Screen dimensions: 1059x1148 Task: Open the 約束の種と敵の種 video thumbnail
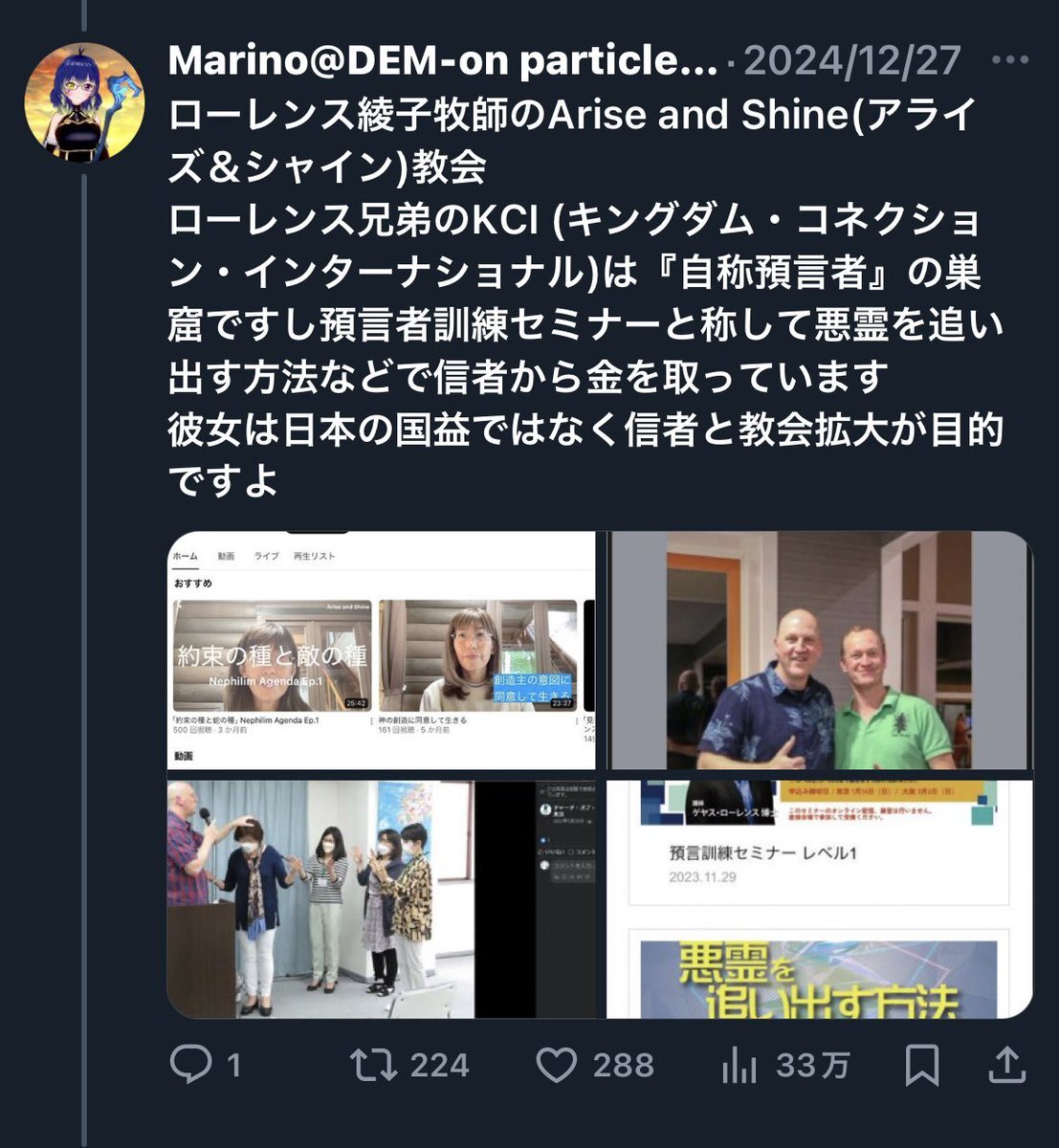coord(272,655)
